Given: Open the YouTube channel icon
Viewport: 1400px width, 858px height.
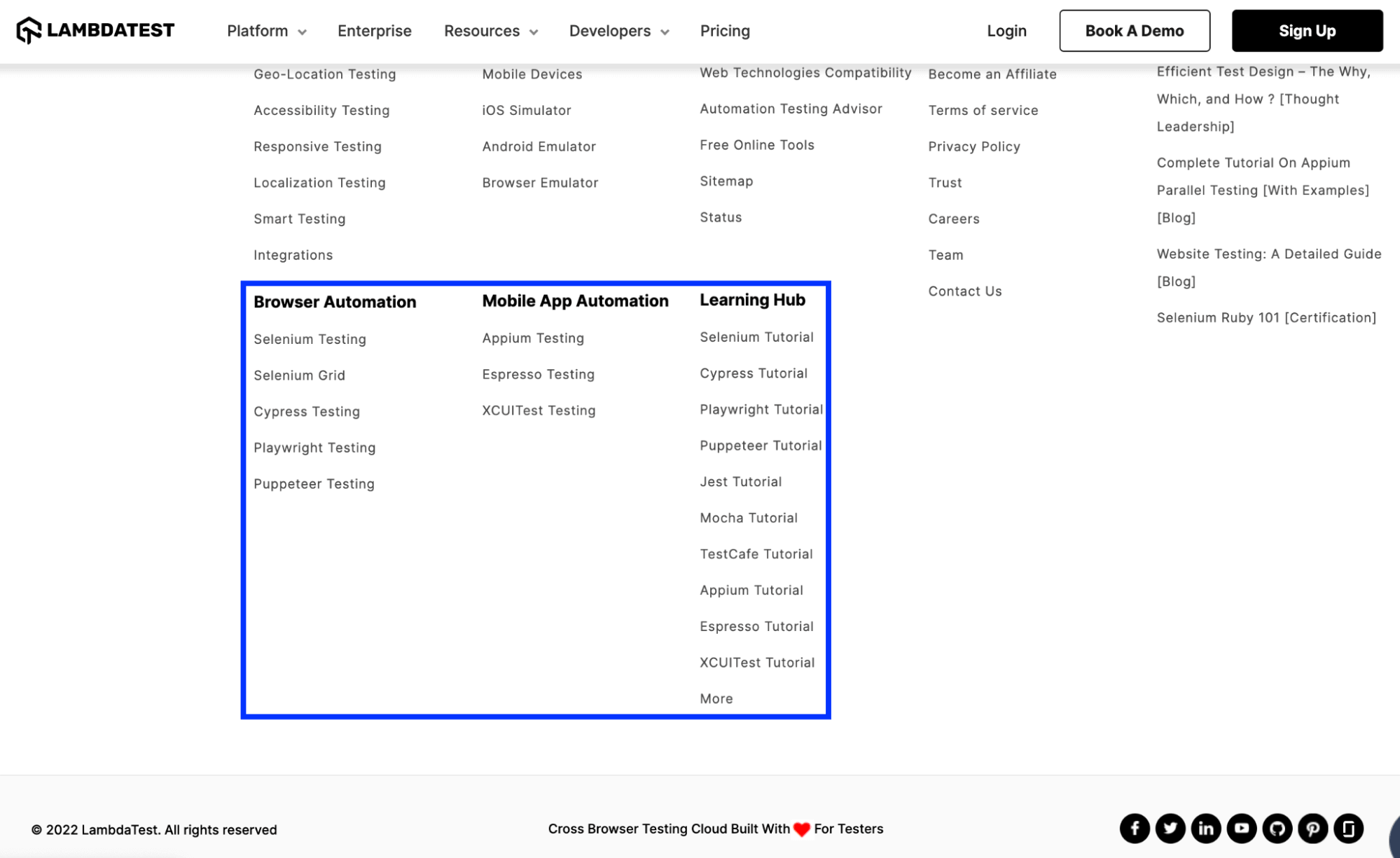Looking at the screenshot, I should [x=1241, y=828].
